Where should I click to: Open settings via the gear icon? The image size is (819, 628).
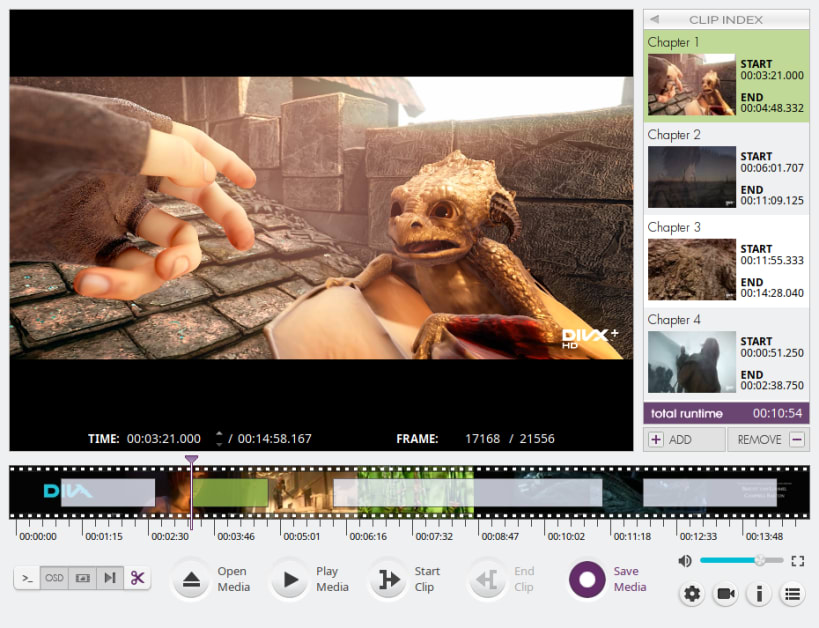(x=692, y=594)
